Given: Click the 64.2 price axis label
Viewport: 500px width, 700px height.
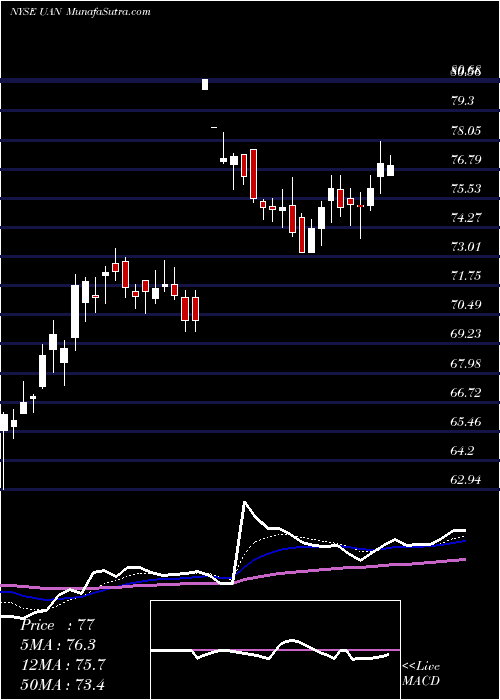Looking at the screenshot, I should point(464,451).
